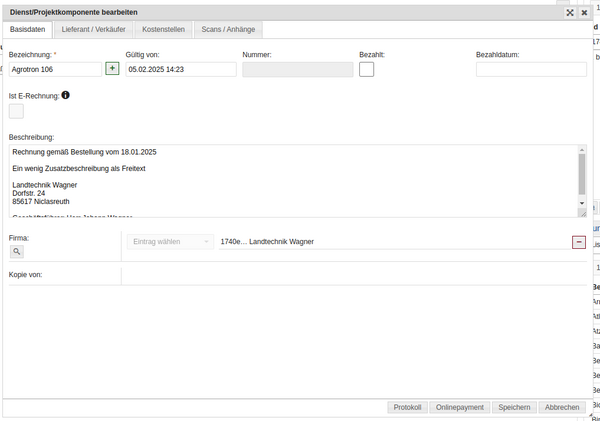Screen dimensions: 600x421
Task: Open the Protokoll button
Action: (x=407, y=407)
